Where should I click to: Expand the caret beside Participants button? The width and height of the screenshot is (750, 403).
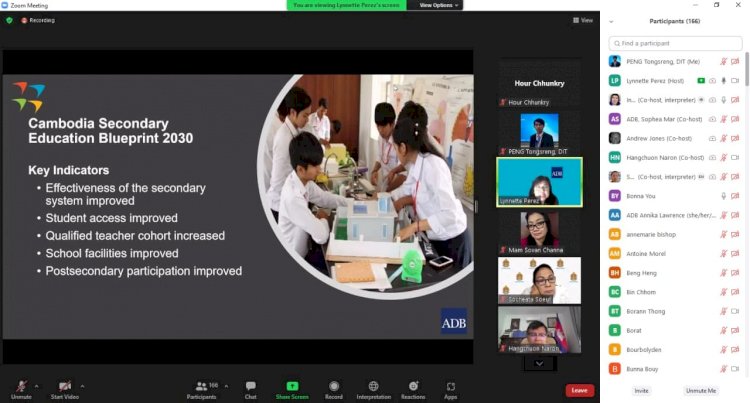click(226, 386)
